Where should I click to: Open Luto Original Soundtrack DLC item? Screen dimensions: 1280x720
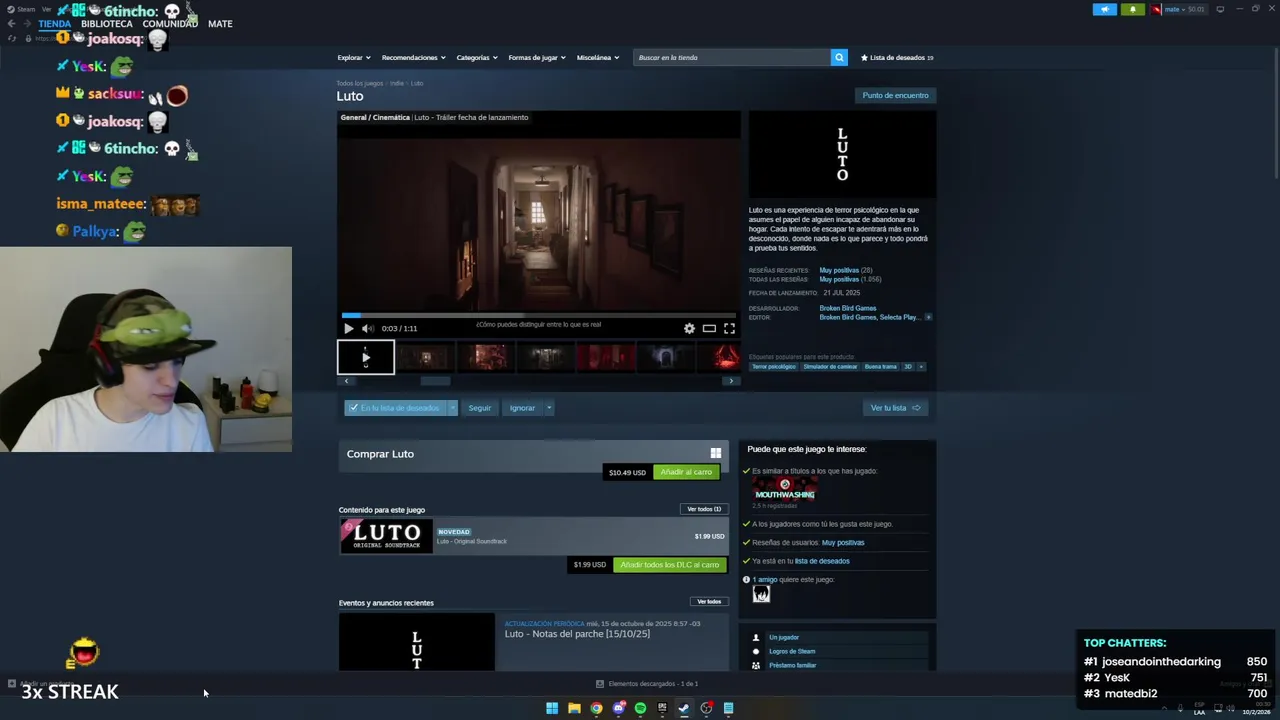click(x=533, y=536)
